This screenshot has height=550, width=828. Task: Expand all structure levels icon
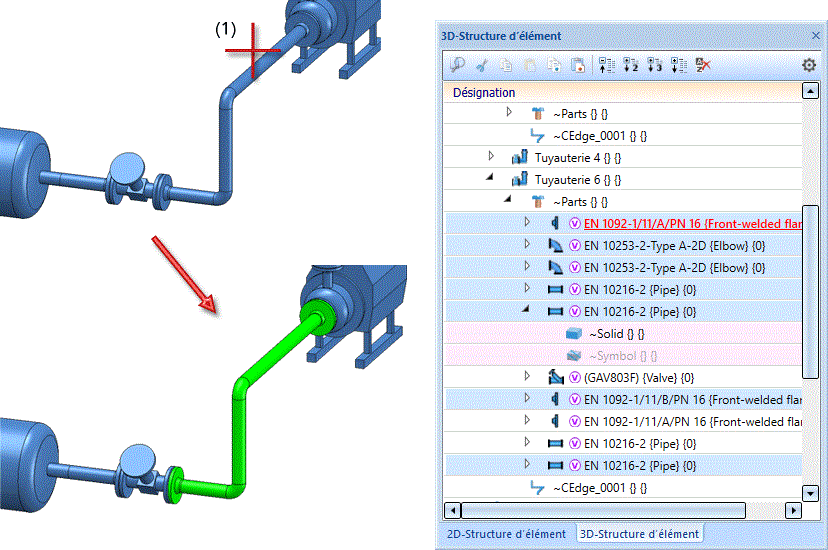pos(679,65)
